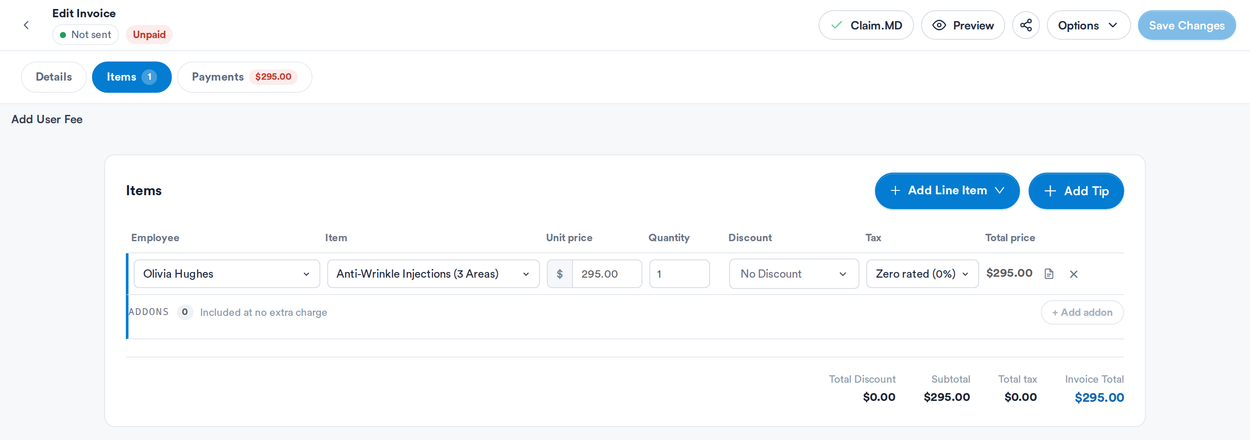Select the Items tab
This screenshot has width=1250, height=440.
(132, 77)
